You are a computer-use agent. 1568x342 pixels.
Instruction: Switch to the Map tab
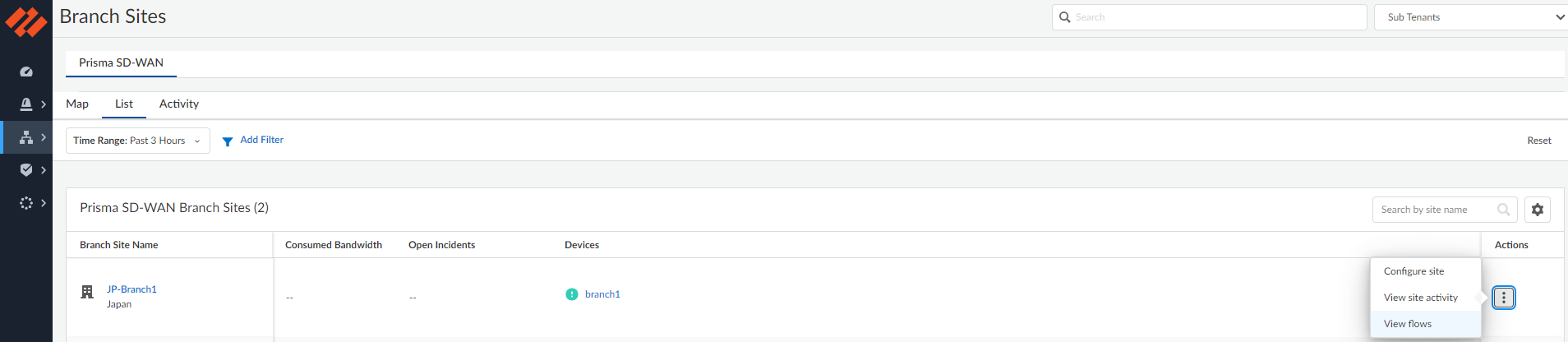(77, 104)
